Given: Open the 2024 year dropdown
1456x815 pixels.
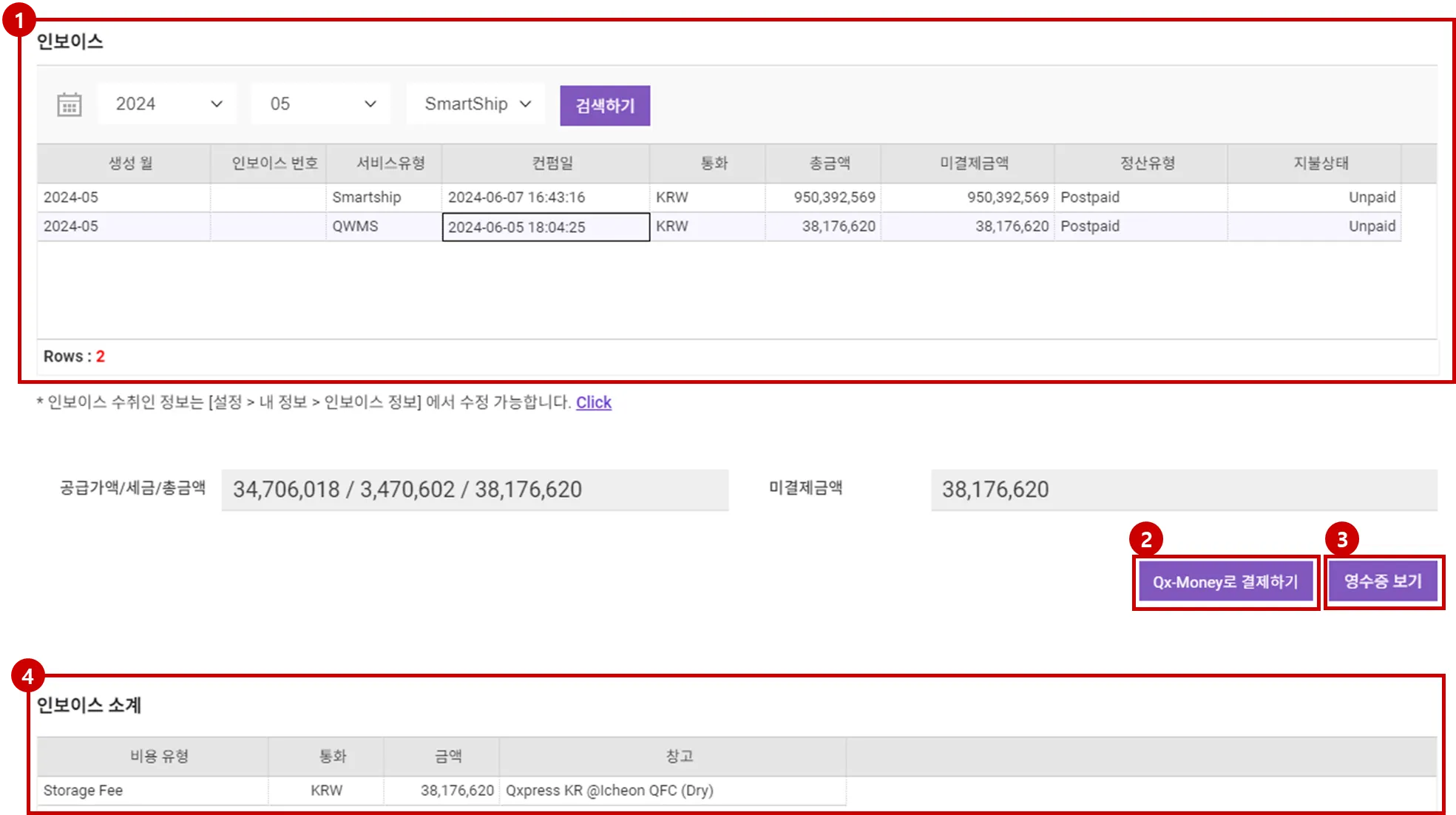Looking at the screenshot, I should coord(168,104).
